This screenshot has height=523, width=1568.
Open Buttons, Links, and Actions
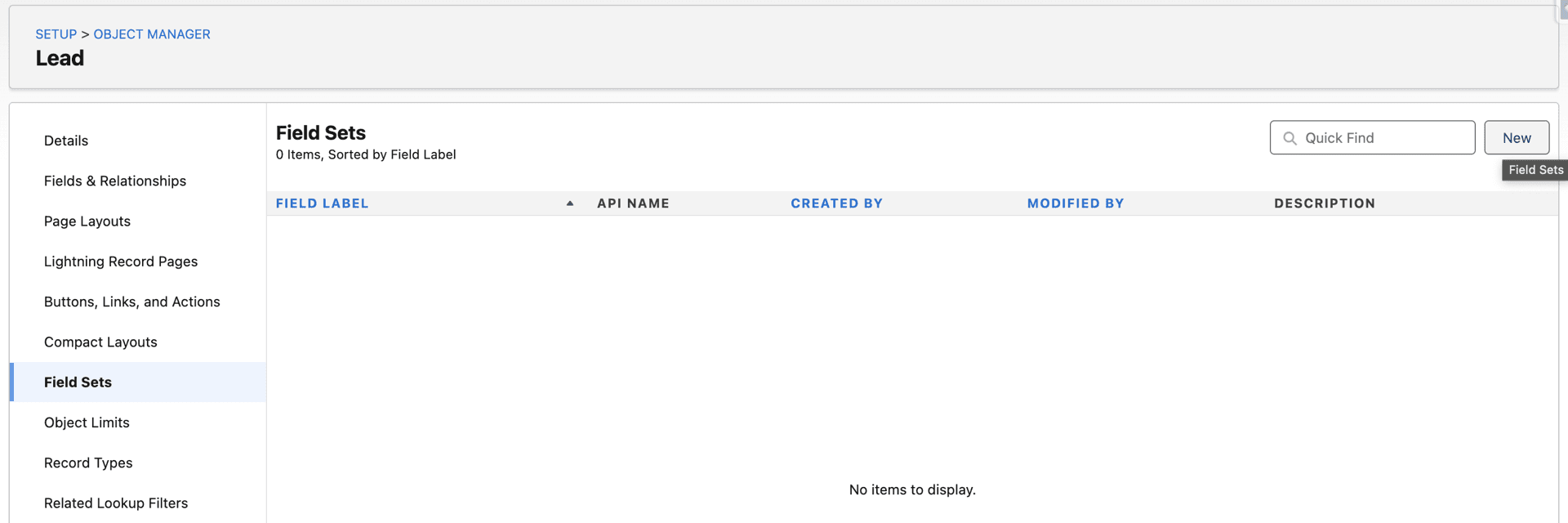pos(132,302)
